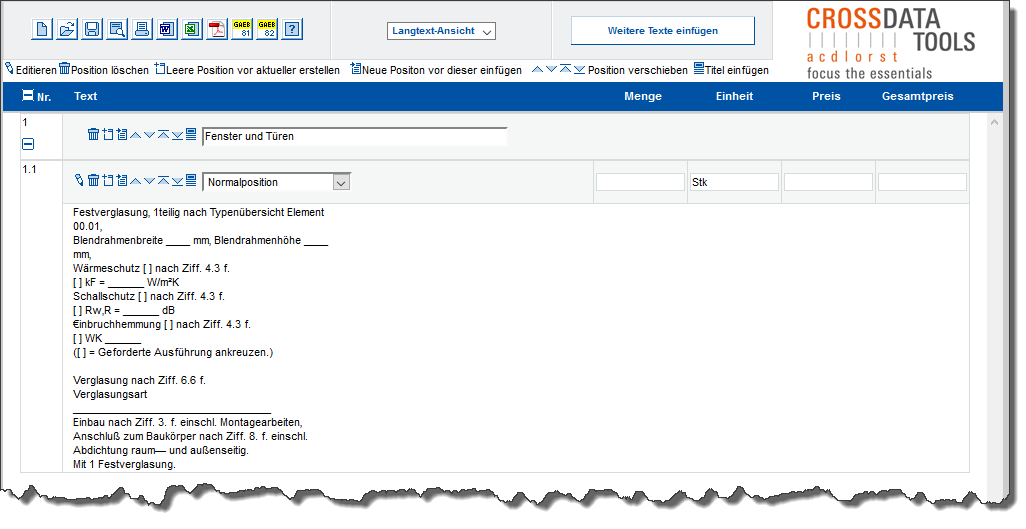
Task: Collapse all rows via header minus icon
Action: (x=28, y=97)
